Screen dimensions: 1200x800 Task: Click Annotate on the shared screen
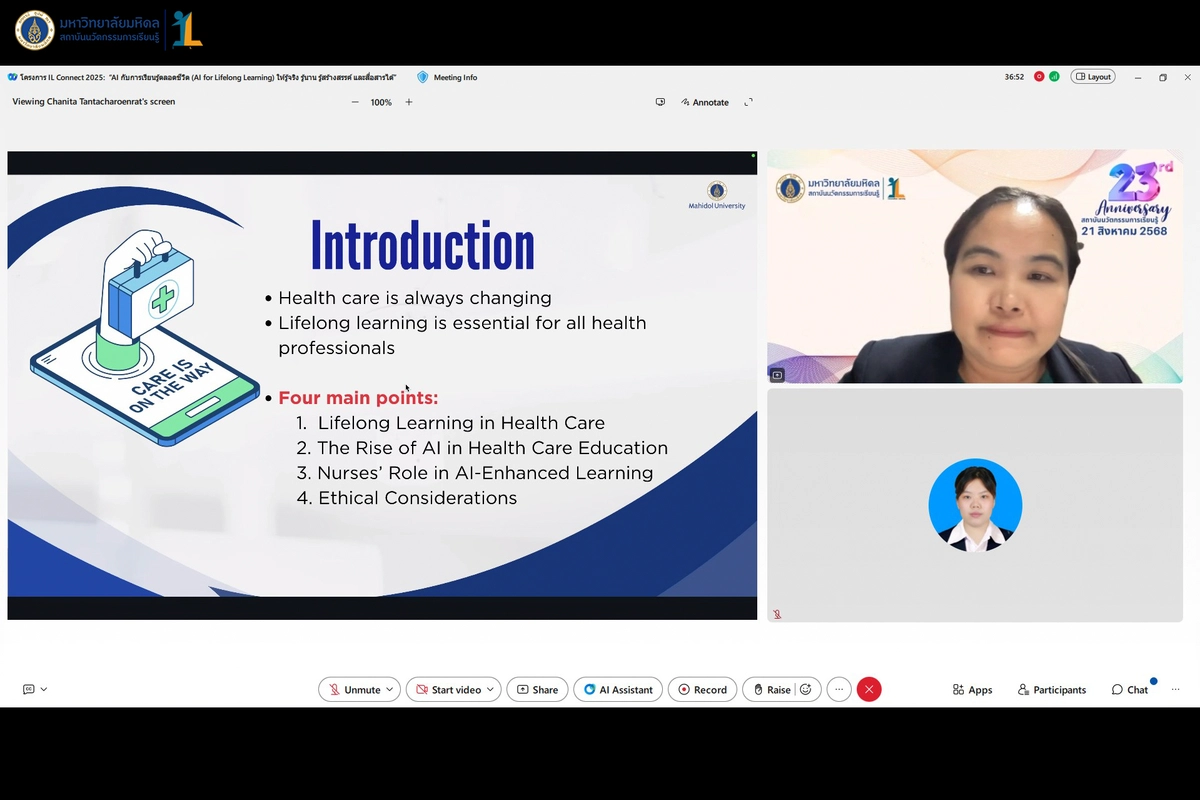point(704,102)
